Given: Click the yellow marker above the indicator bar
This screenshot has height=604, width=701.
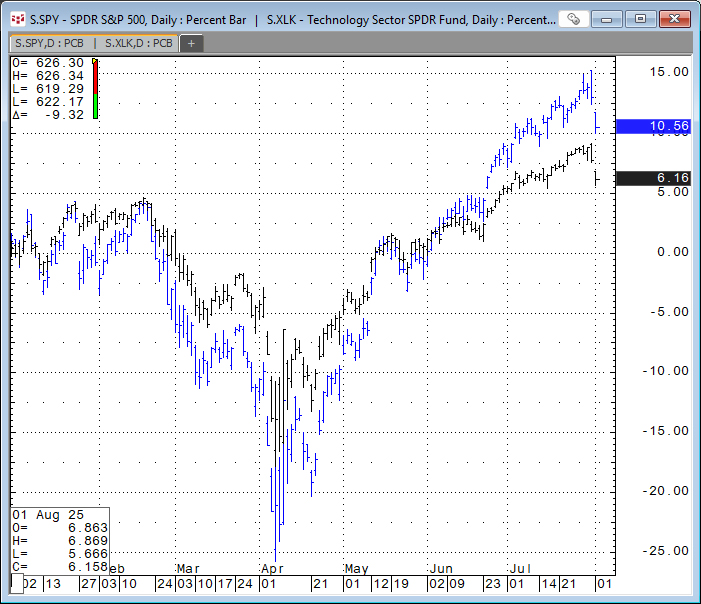Looking at the screenshot, I should tap(95, 61).
